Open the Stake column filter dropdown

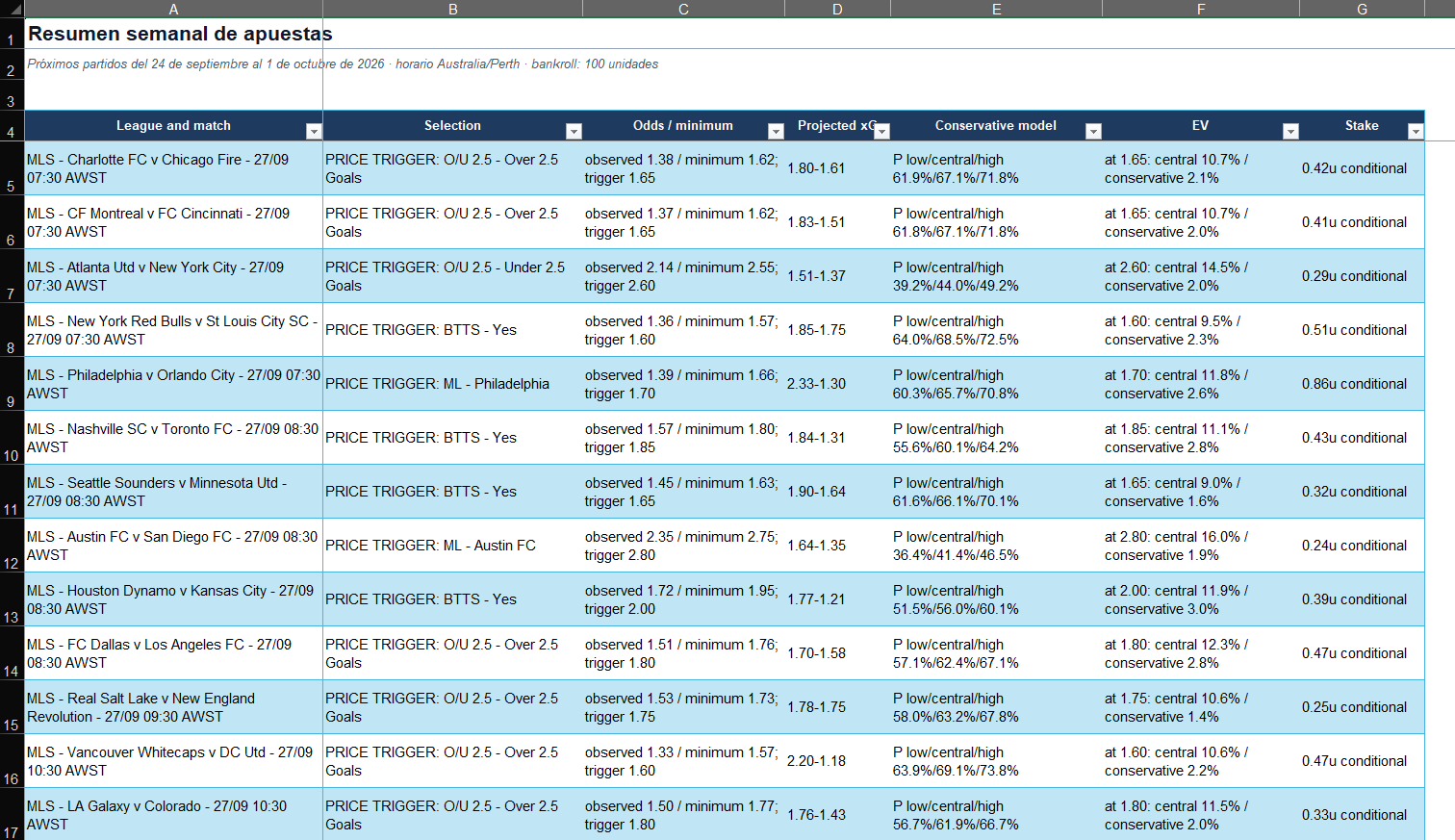click(x=1416, y=132)
